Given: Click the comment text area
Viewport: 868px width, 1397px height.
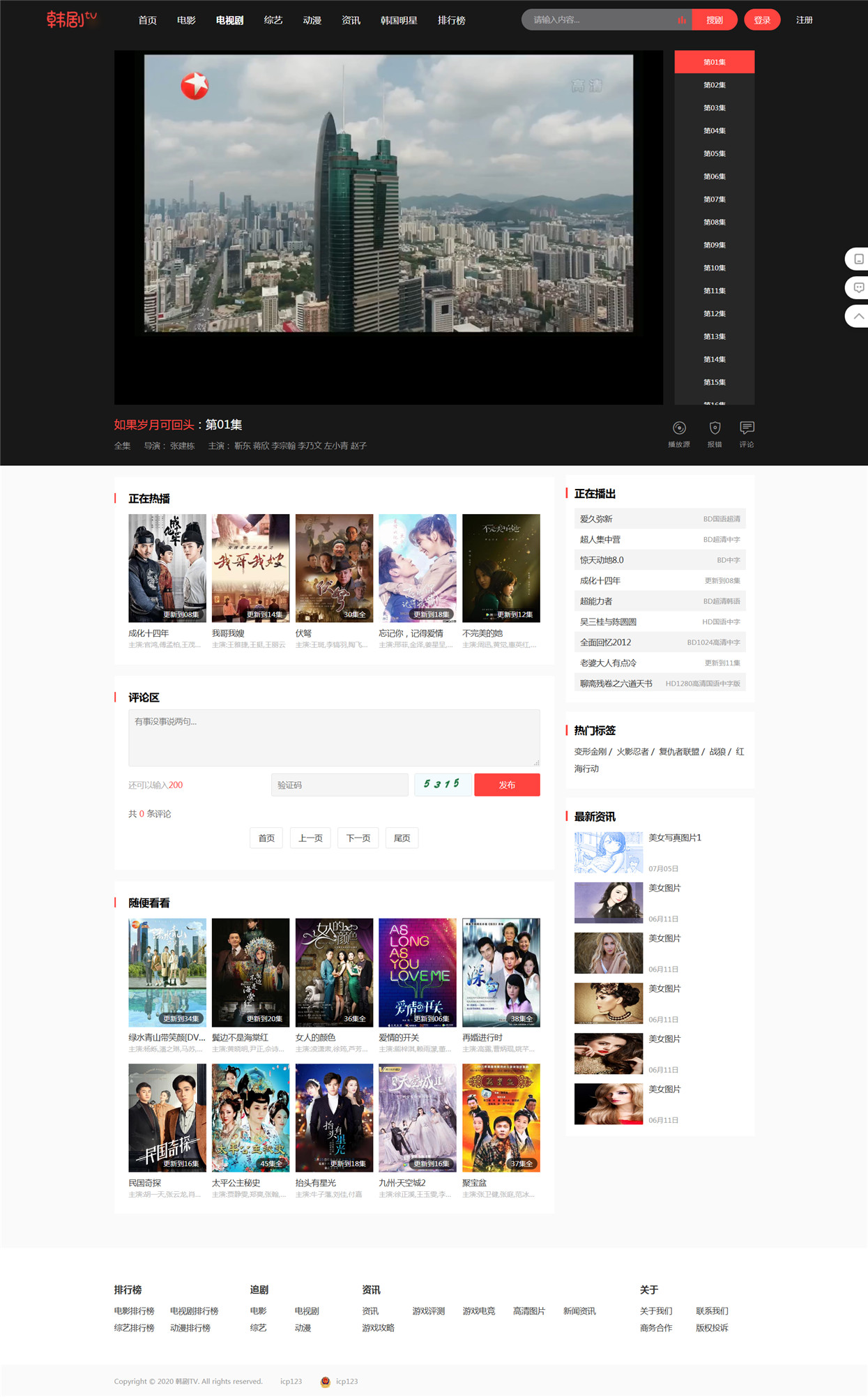Looking at the screenshot, I should point(334,738).
